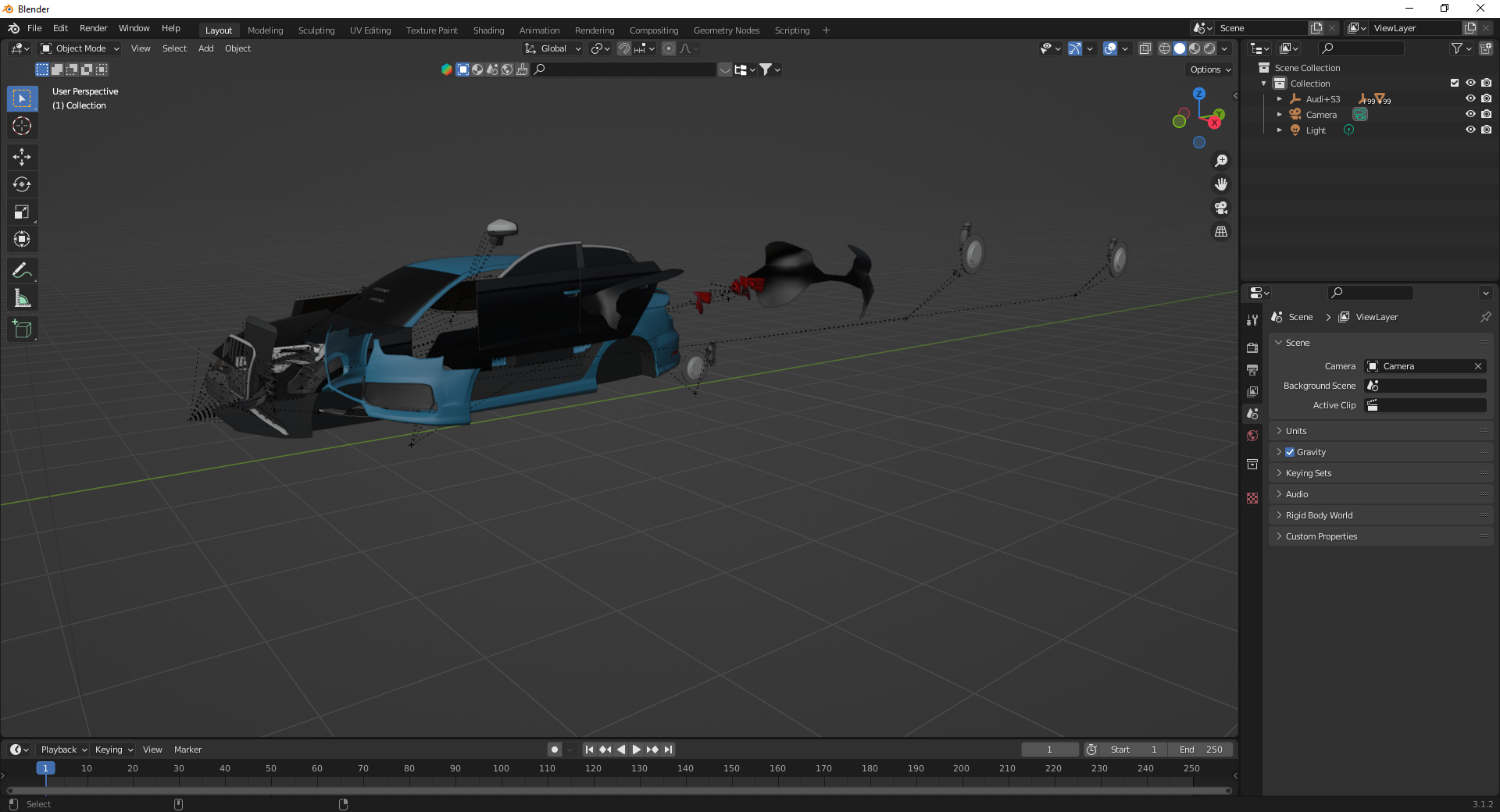Open the Object Mode dropdown
This screenshot has width=1500, height=812.
pos(80,48)
